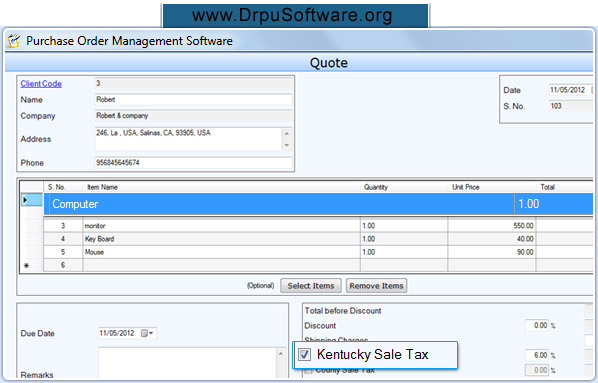Click the Discount percentage field 0.00
This screenshot has height=383, width=598.
pyautogui.click(x=537, y=325)
